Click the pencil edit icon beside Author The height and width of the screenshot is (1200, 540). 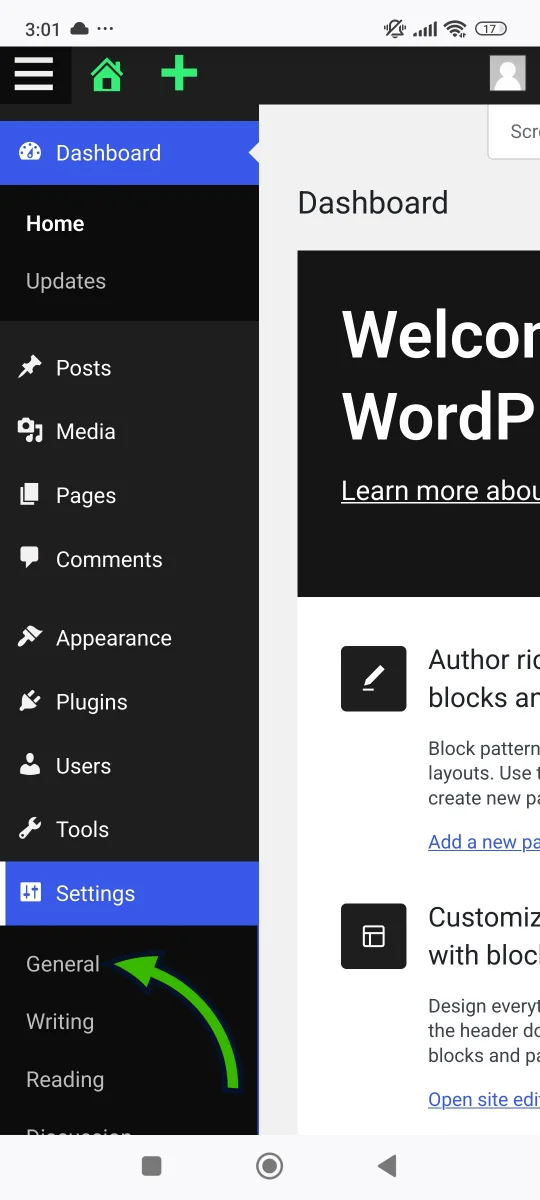coord(374,679)
